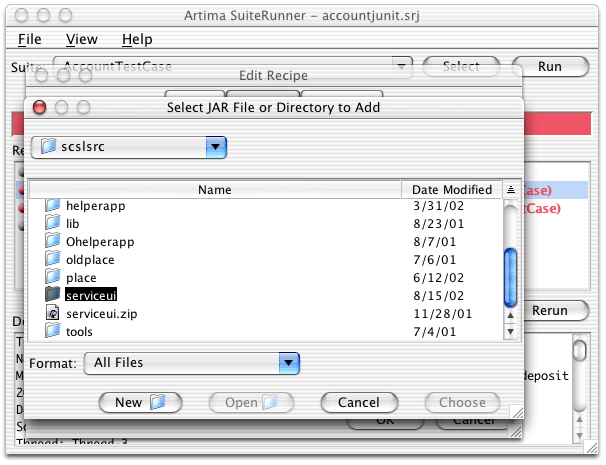Click the sort order icon beside Date Modified

coord(511,189)
